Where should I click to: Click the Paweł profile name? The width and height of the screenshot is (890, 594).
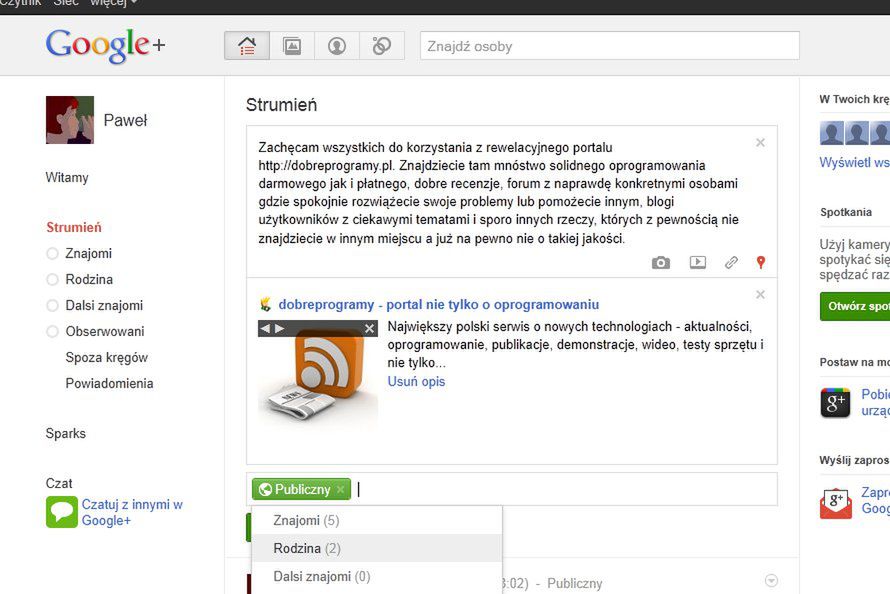(x=125, y=120)
